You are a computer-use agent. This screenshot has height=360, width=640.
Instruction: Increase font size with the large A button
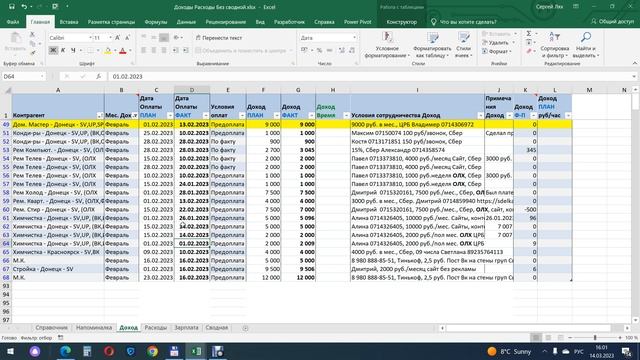(118, 38)
